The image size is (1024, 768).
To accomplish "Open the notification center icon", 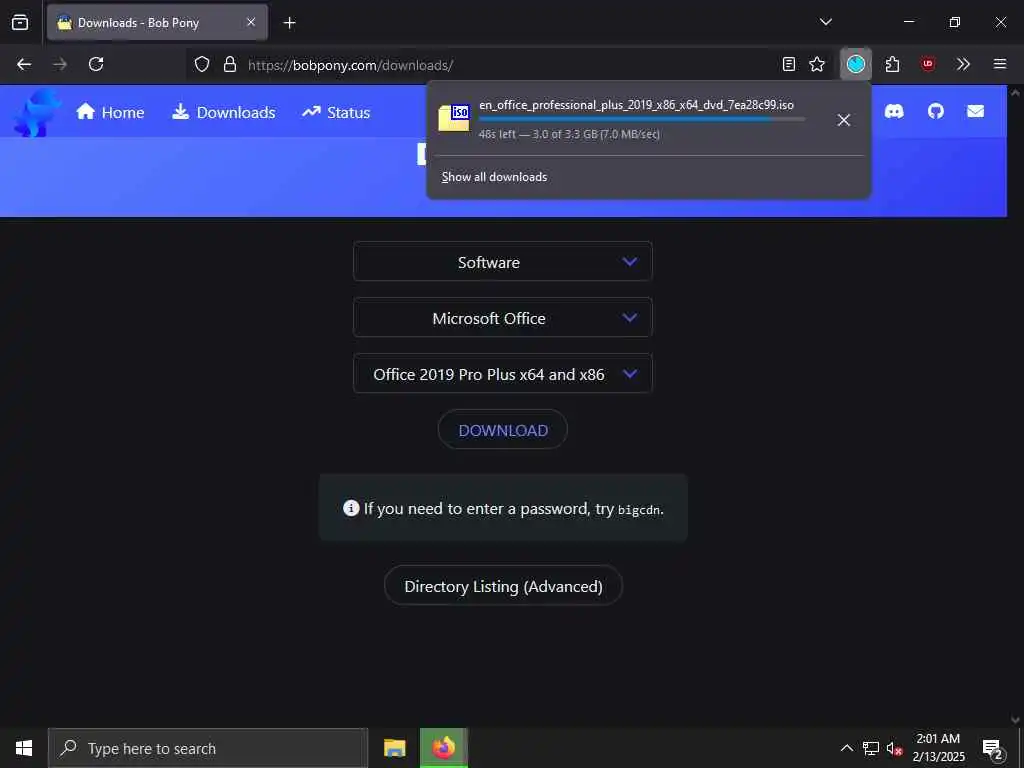I will [x=993, y=748].
